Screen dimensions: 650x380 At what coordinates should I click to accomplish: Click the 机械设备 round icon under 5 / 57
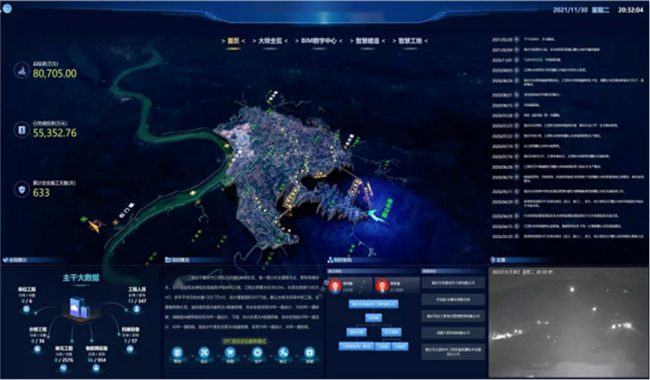(x=130, y=349)
